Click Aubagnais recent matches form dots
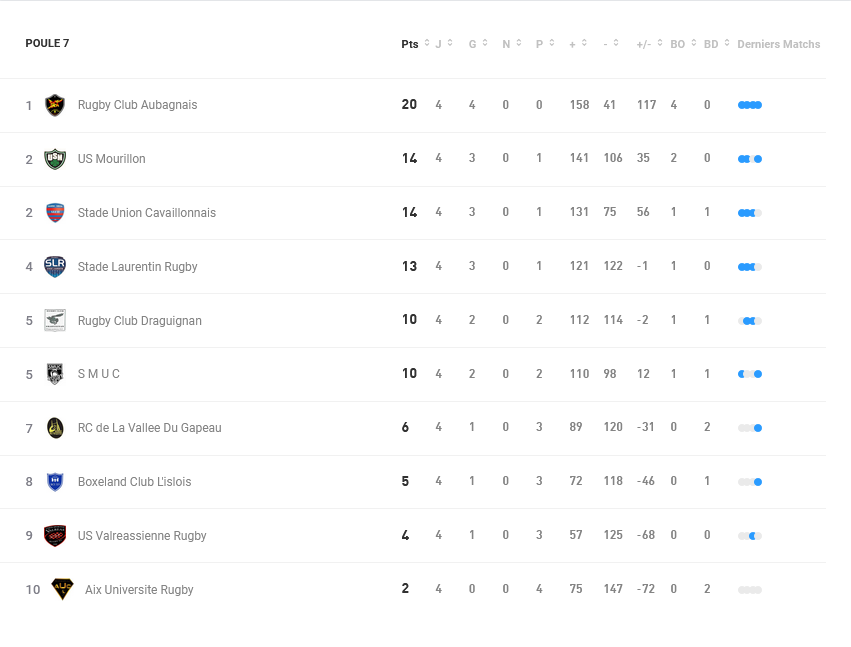Image resolution: width=851 pixels, height=647 pixels. [750, 105]
